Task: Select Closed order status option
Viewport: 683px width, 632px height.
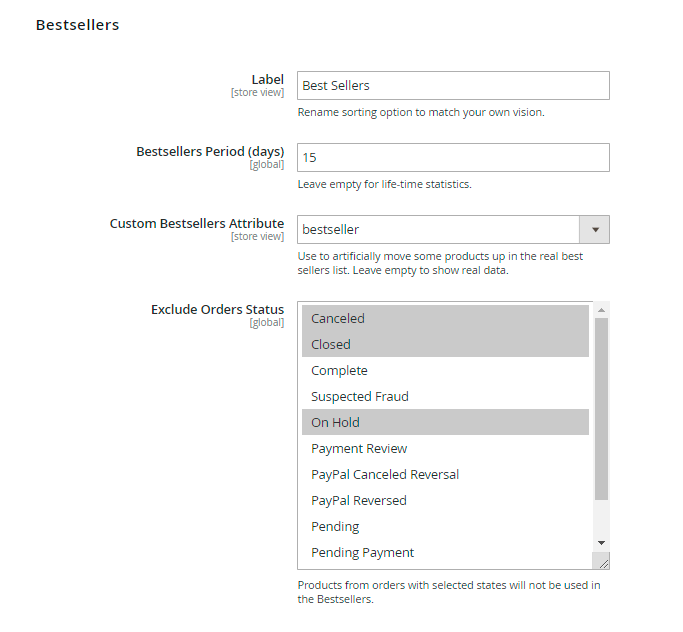Action: click(445, 344)
